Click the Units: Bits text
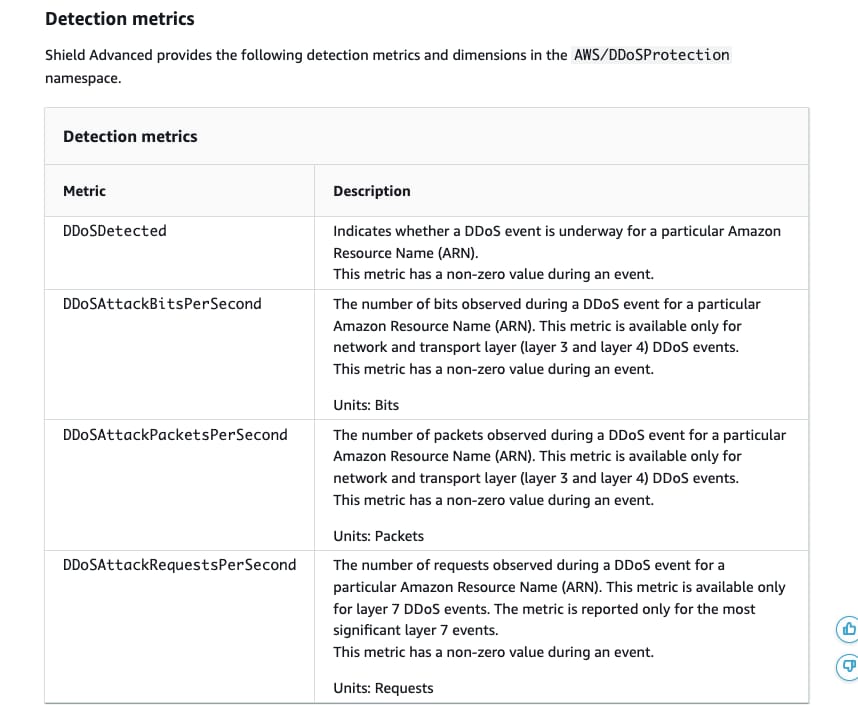 (x=366, y=405)
